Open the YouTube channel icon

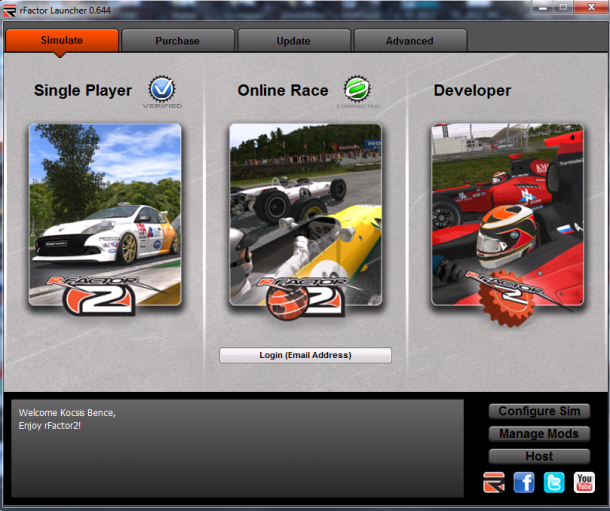pos(584,483)
